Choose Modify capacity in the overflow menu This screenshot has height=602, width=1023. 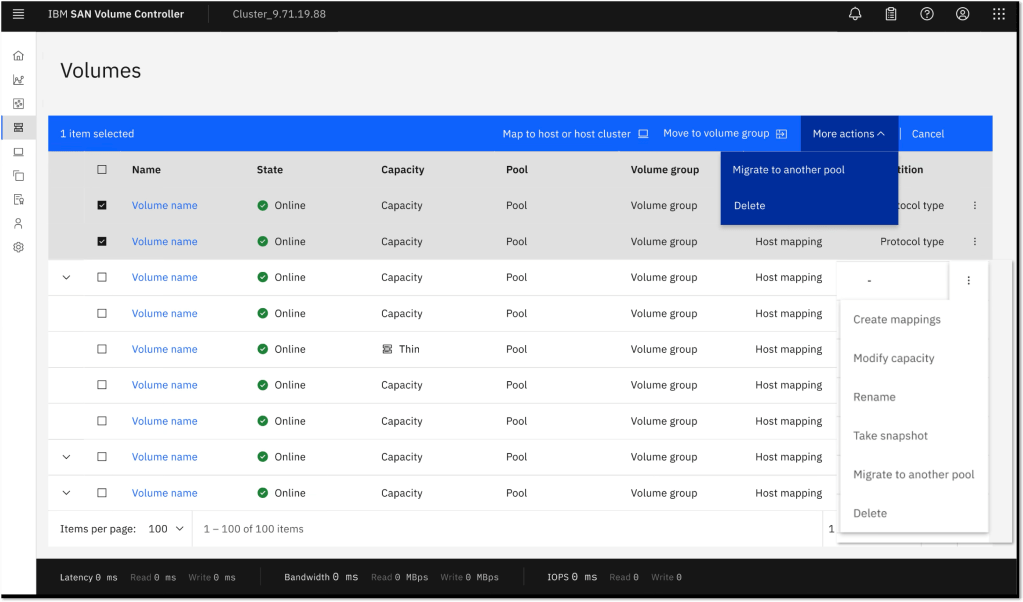tap(893, 358)
